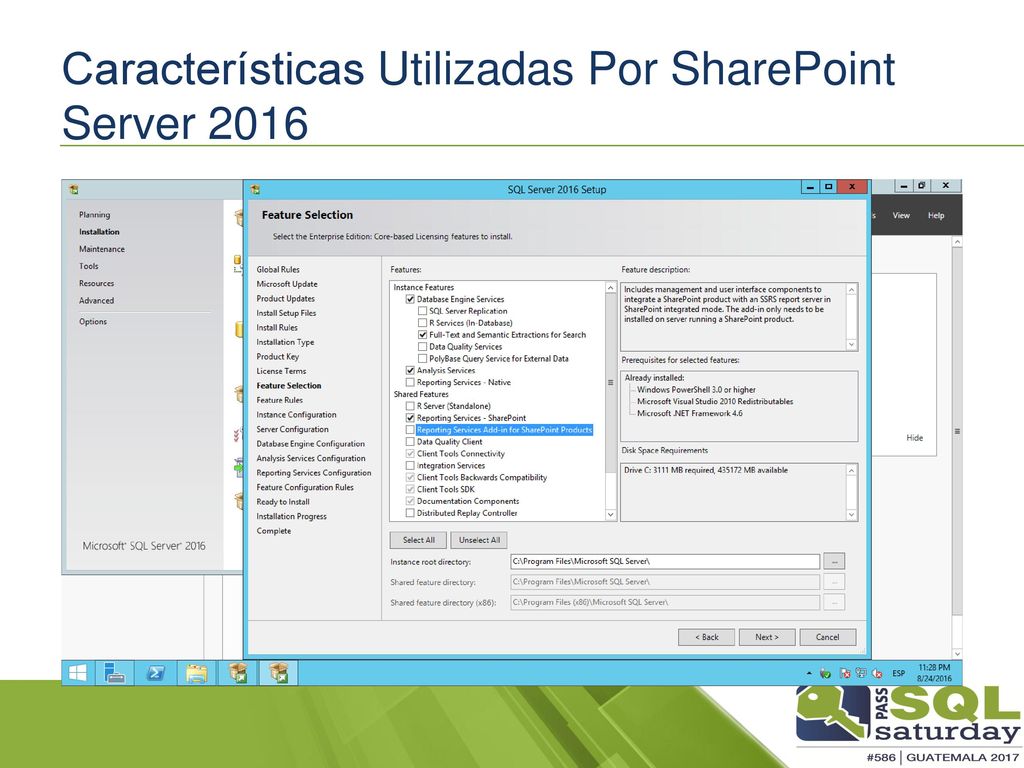Switch to second SQL Server setup taskbar icon
Screen dimensions: 1024x768
280,673
